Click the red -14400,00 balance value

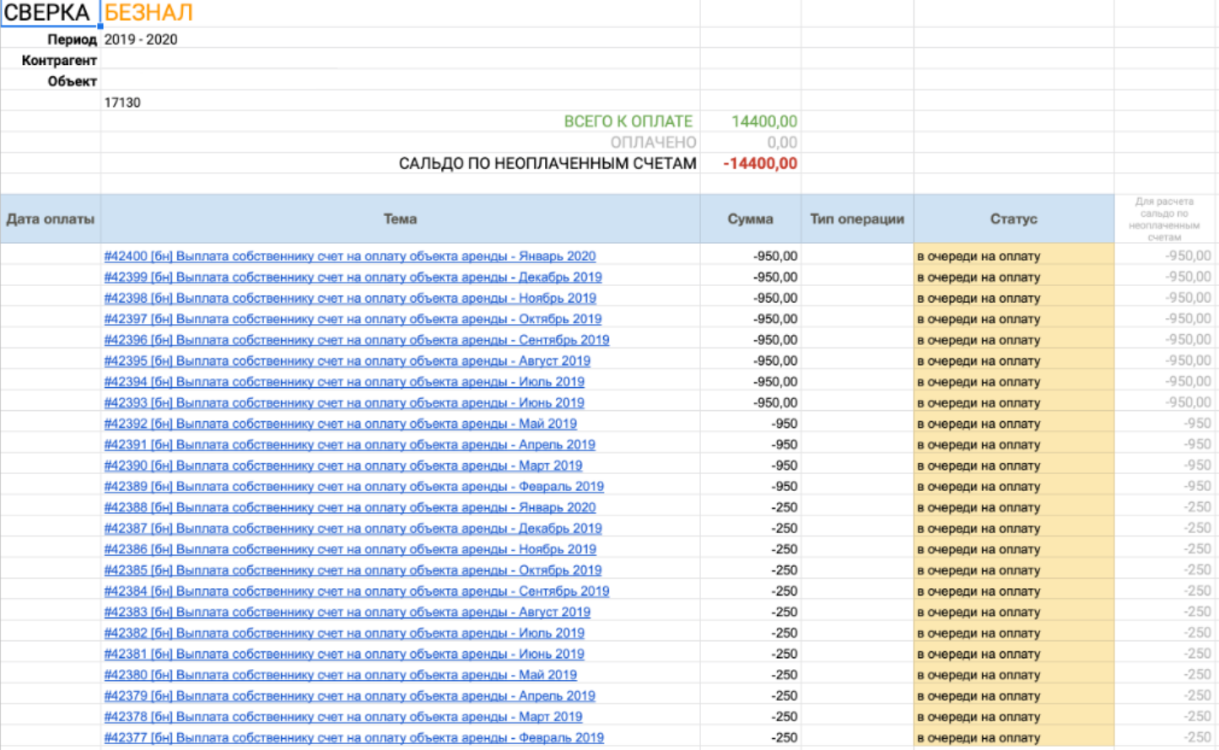point(764,164)
